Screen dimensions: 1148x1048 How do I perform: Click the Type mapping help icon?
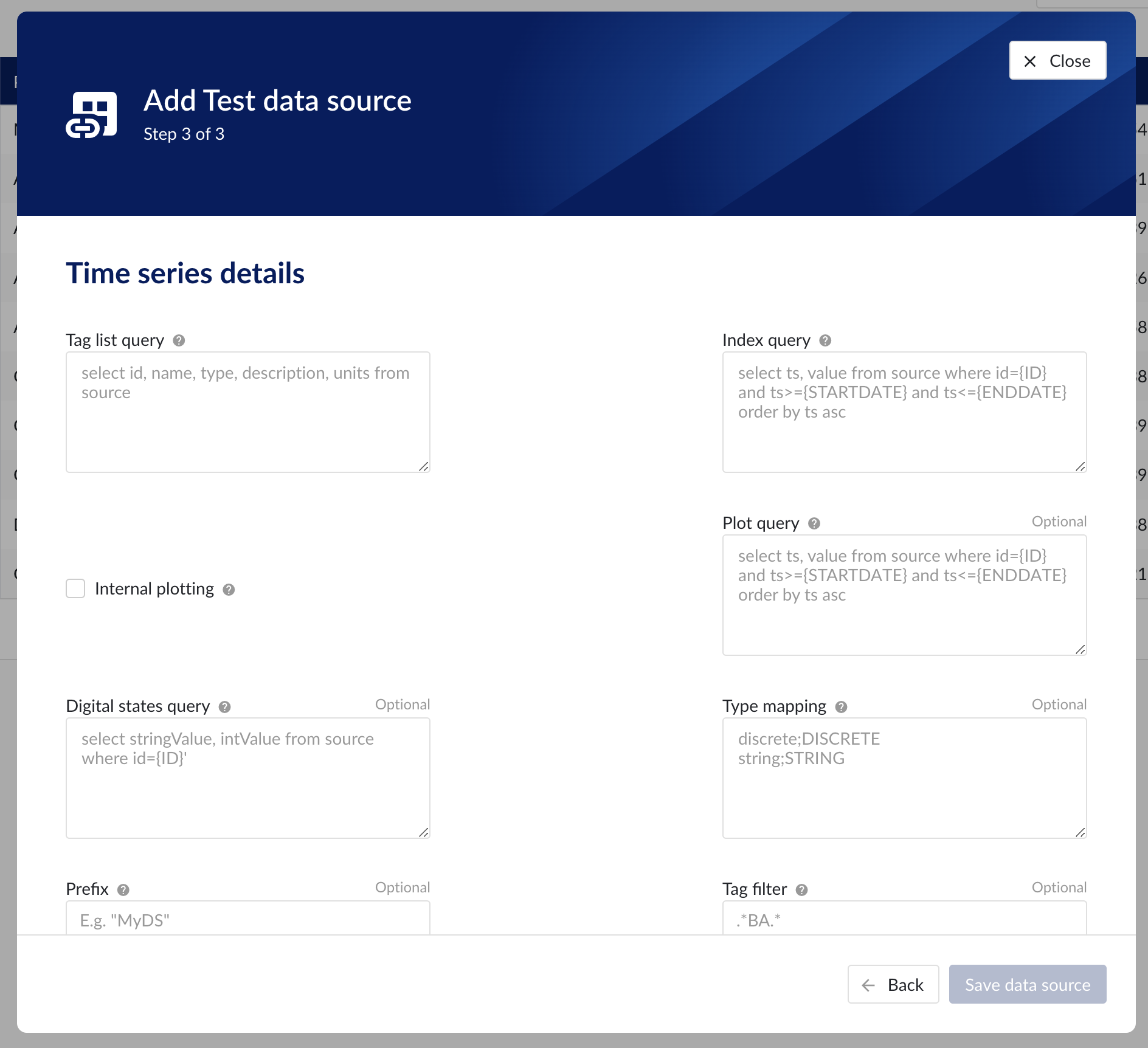(841, 707)
